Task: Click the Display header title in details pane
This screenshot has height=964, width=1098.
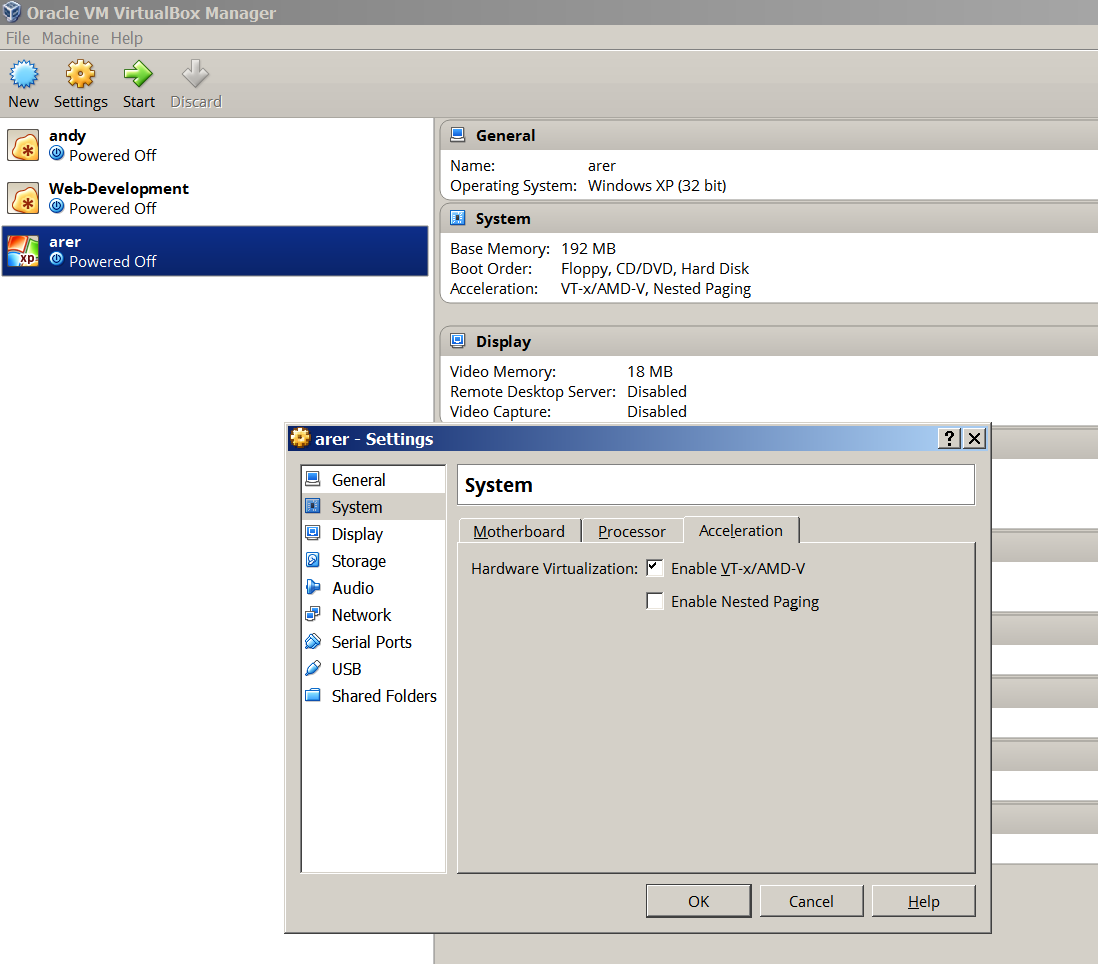Action: 503,342
